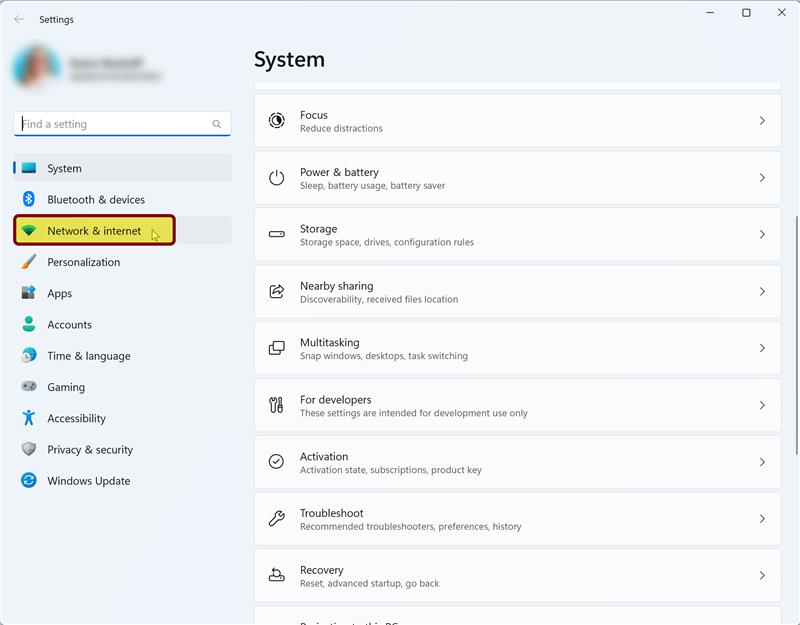This screenshot has height=625, width=800.
Task: Click the Windows Update sync icon
Action: (29, 481)
